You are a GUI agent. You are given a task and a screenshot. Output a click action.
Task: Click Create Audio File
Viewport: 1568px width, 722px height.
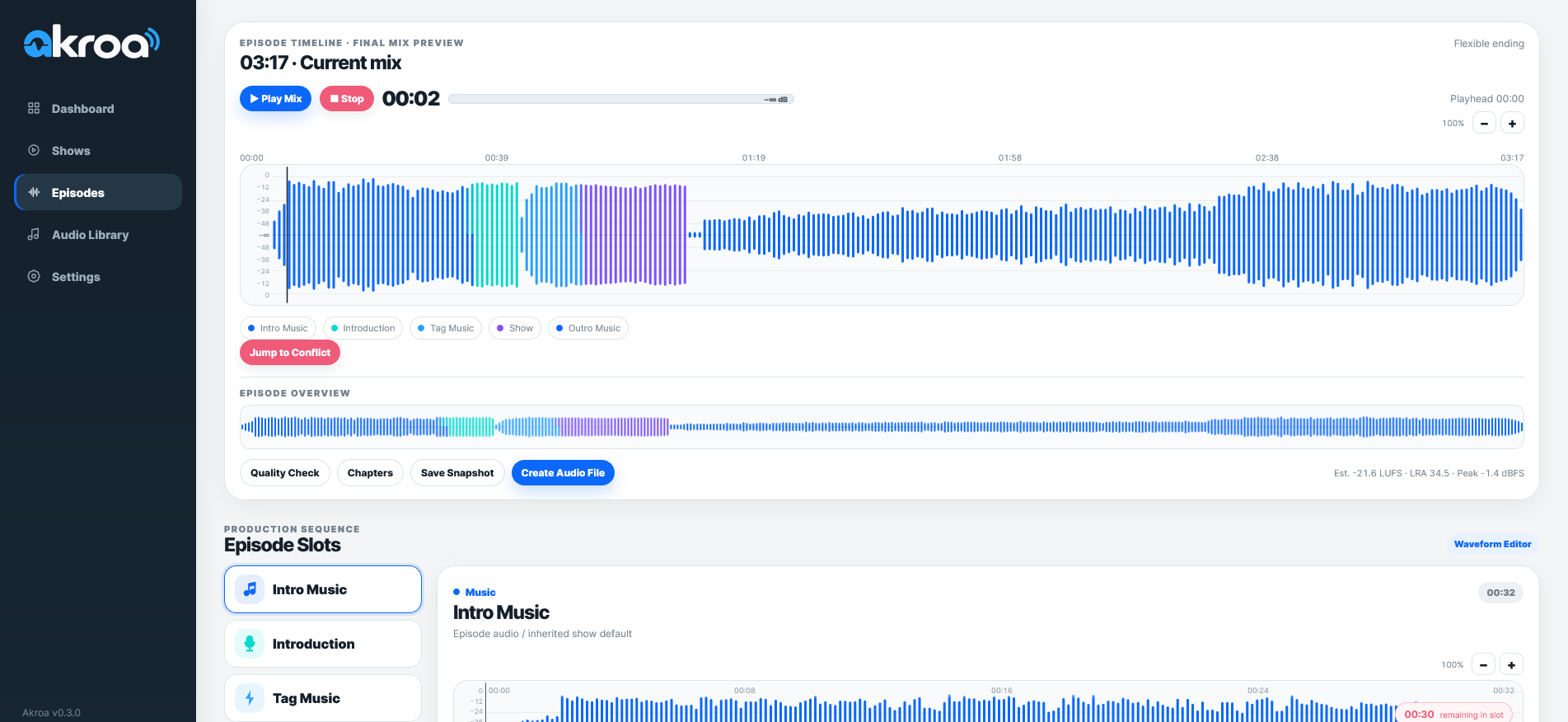[x=563, y=473]
